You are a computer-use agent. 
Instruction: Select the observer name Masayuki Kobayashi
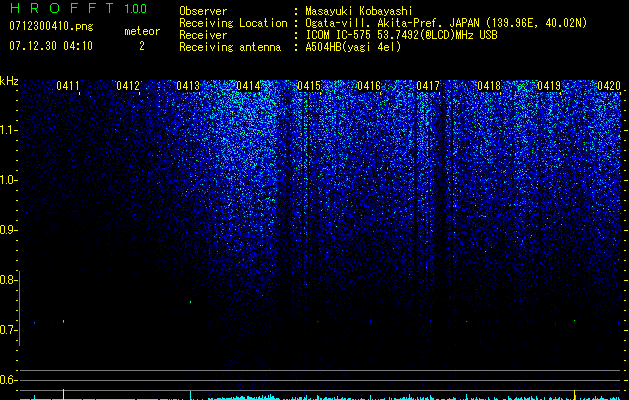tap(359, 11)
